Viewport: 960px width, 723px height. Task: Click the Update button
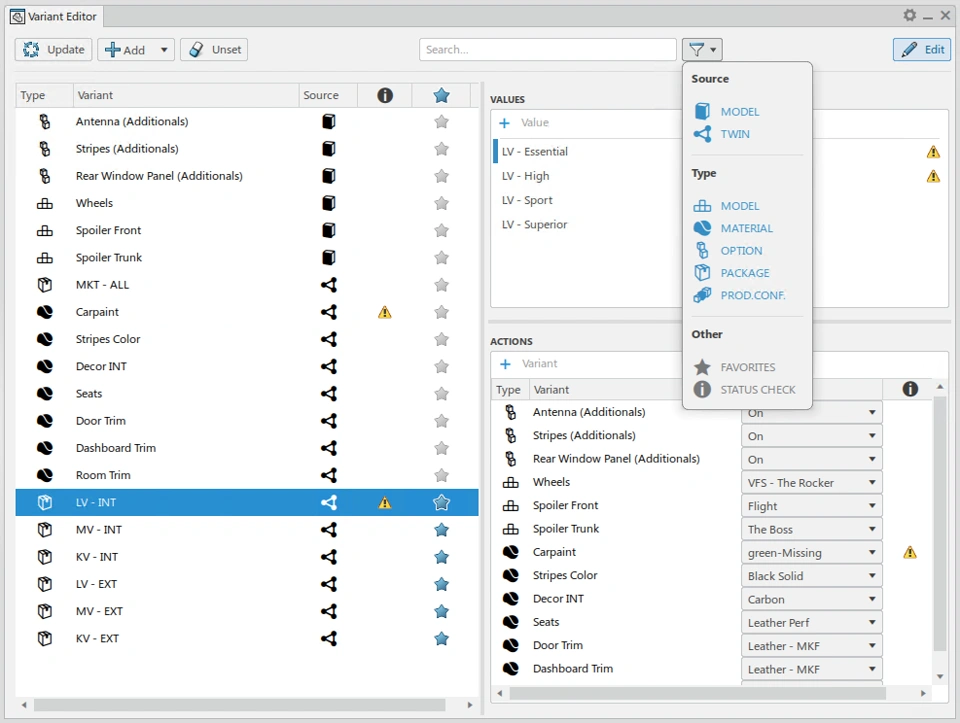(x=53, y=50)
